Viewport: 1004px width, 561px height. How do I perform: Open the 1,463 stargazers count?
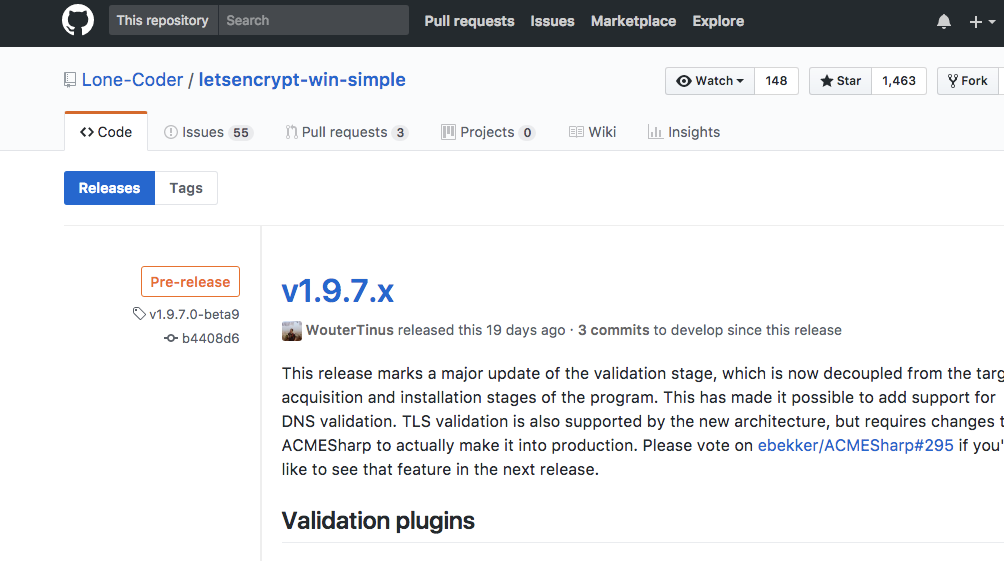899,81
